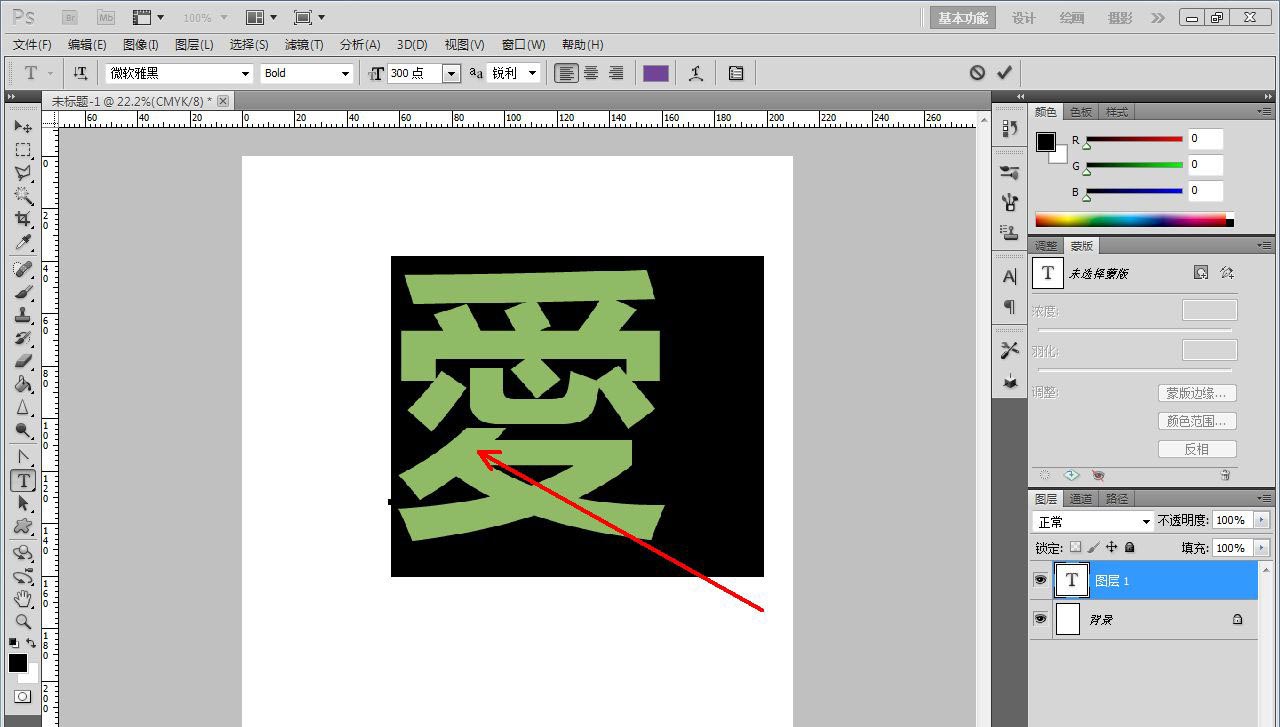Switch to the 调整 tab
This screenshot has width=1280, height=727.
1046,245
